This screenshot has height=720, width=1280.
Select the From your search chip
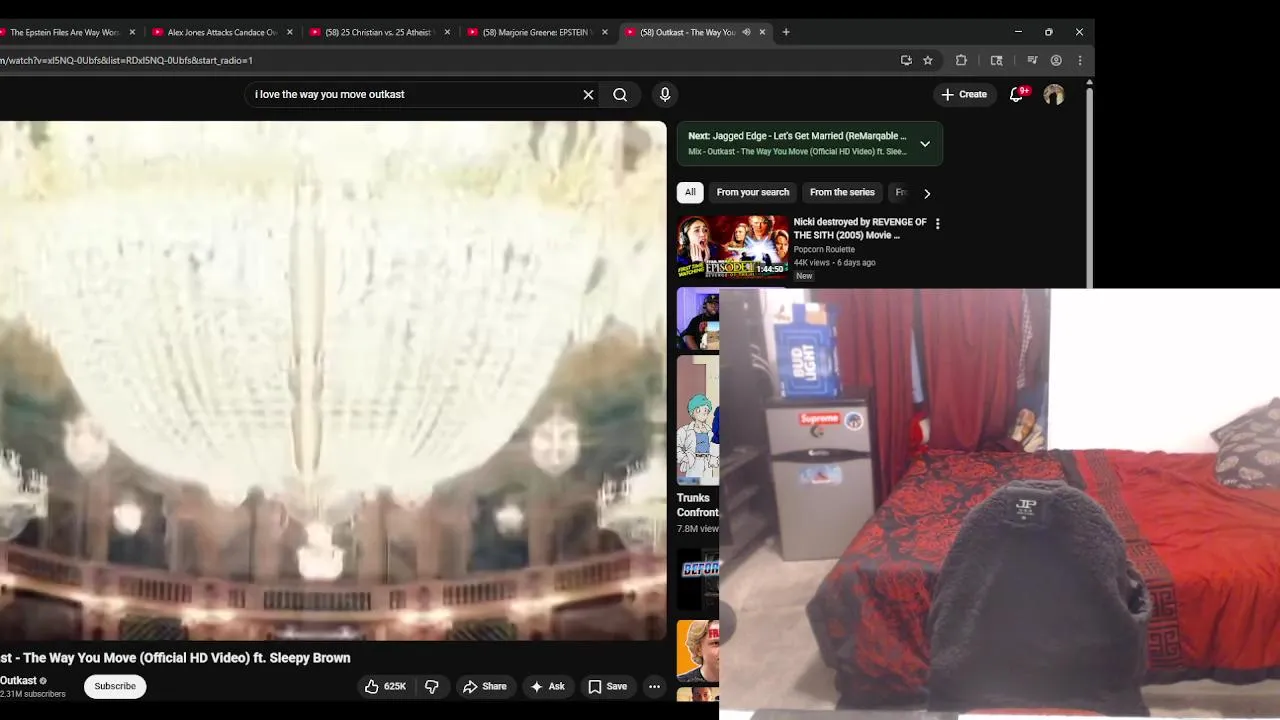(753, 192)
